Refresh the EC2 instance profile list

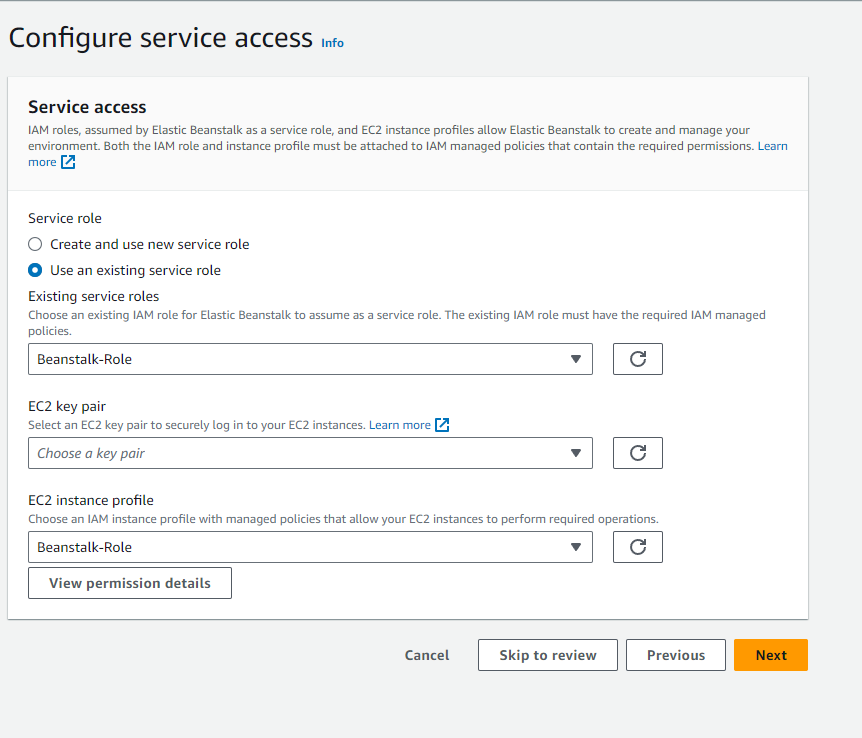pos(637,547)
